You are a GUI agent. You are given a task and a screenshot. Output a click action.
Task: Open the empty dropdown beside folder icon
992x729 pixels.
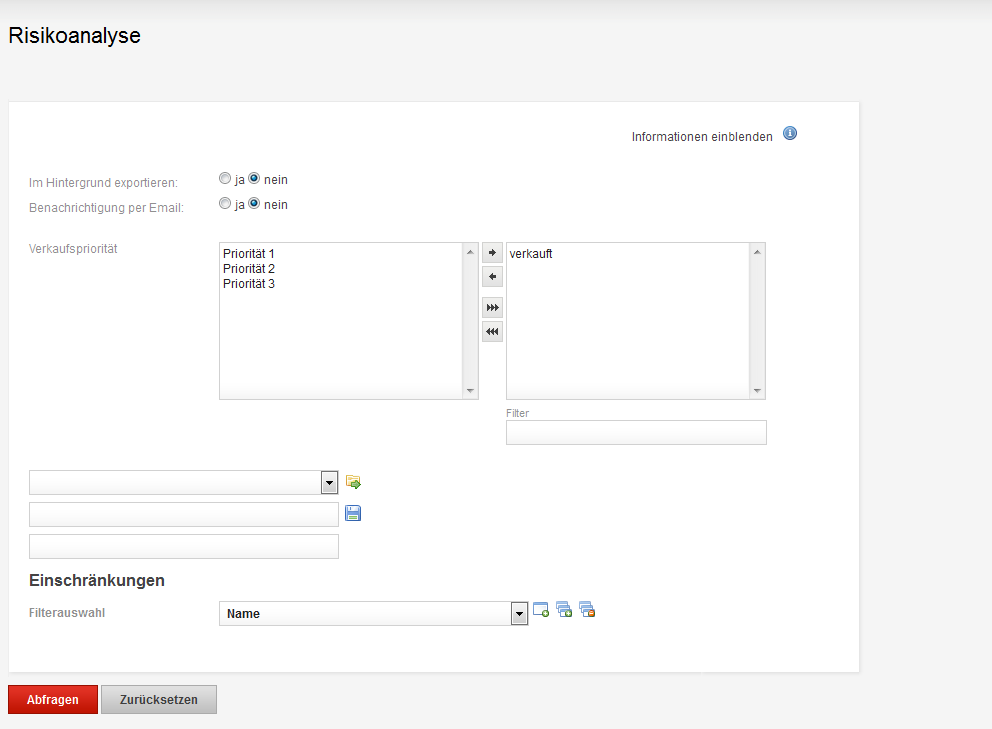[329, 483]
